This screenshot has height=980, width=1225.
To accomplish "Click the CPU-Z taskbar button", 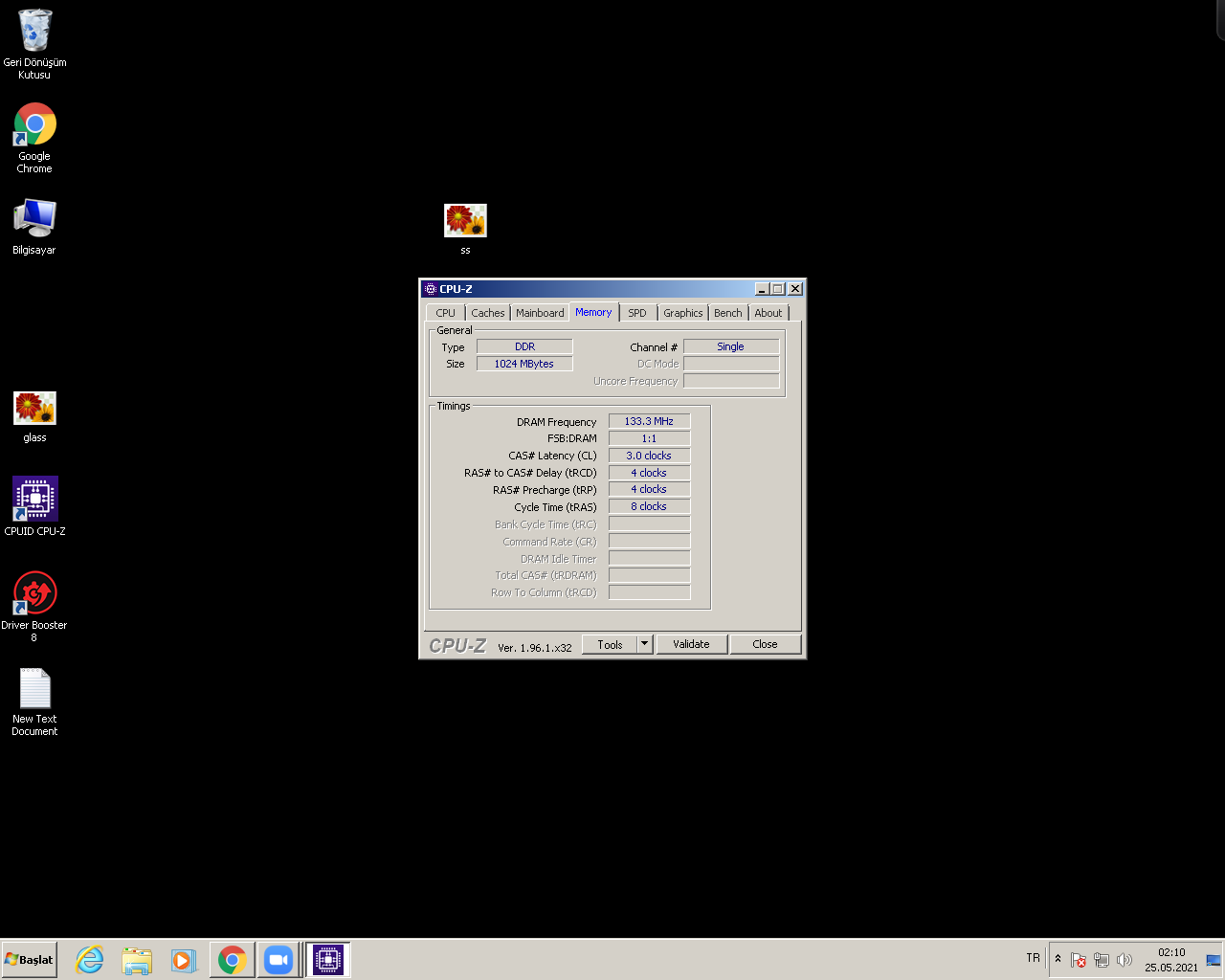I will tap(328, 960).
